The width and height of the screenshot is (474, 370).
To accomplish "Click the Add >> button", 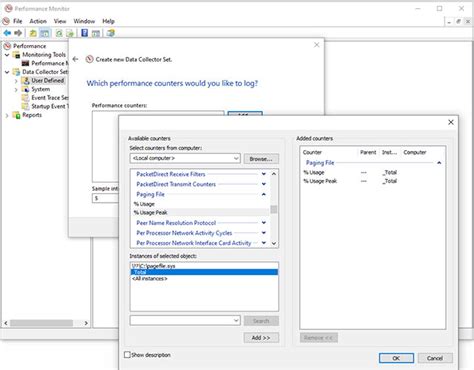I will pyautogui.click(x=261, y=338).
